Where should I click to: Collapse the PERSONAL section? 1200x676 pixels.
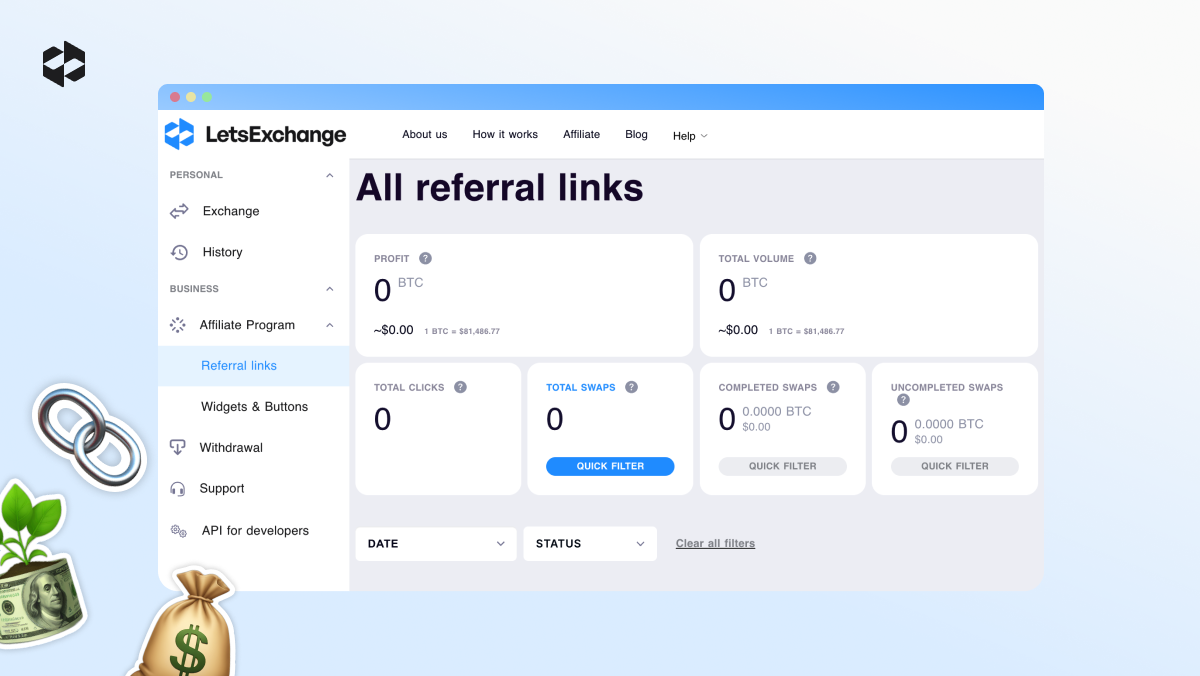click(x=330, y=175)
